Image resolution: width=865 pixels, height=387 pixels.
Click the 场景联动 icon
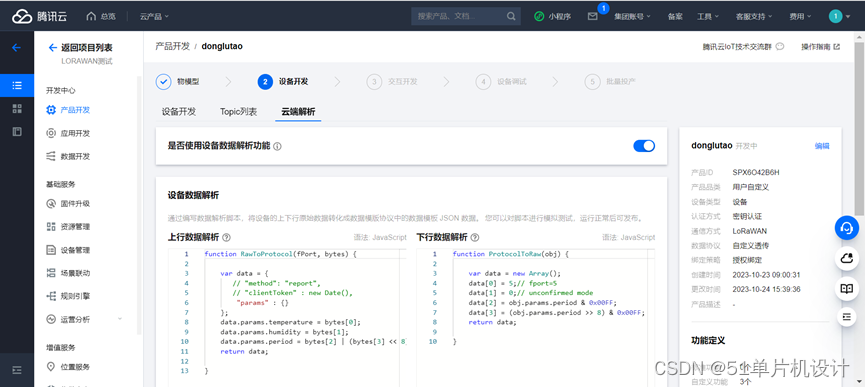coord(51,273)
